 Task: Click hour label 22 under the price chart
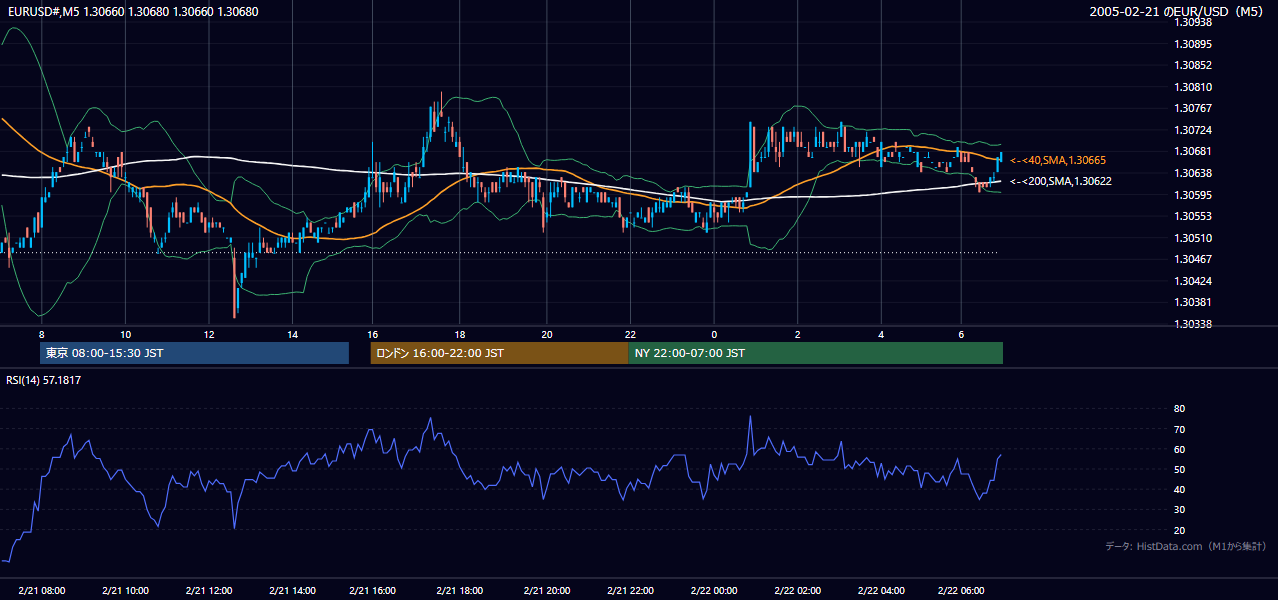629,334
